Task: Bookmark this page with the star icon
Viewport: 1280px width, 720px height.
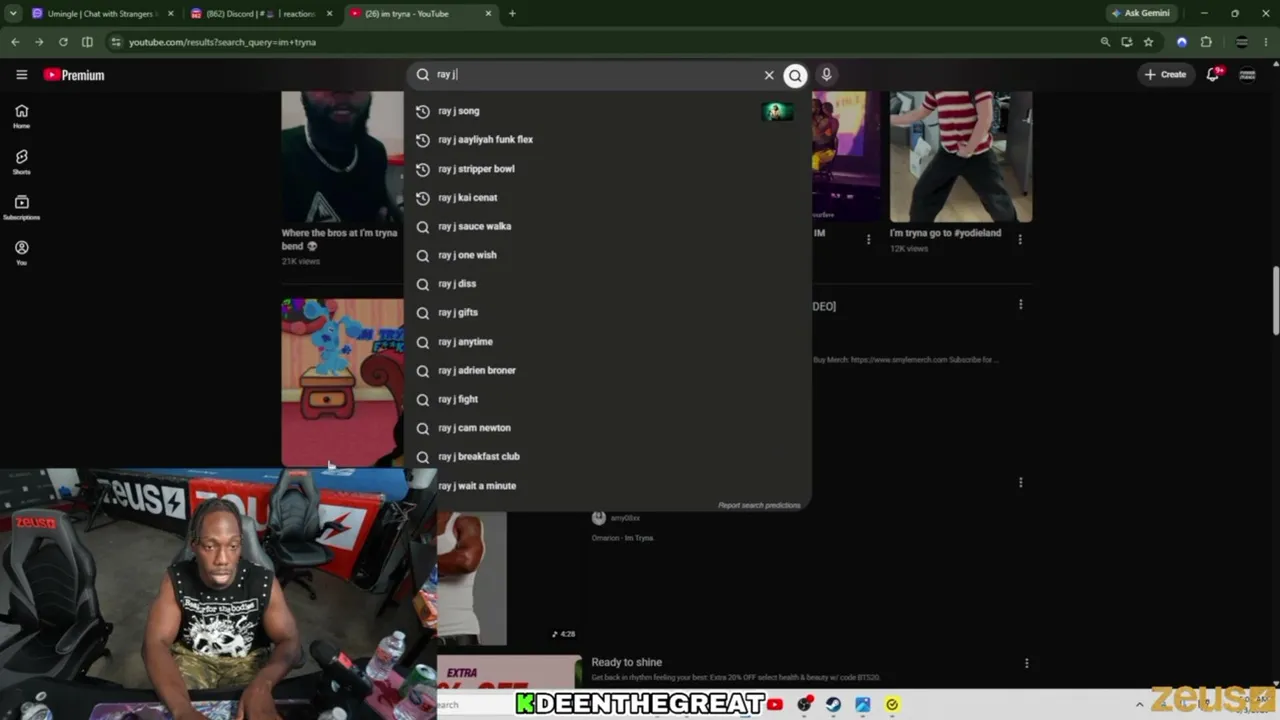Action: 1149,42
